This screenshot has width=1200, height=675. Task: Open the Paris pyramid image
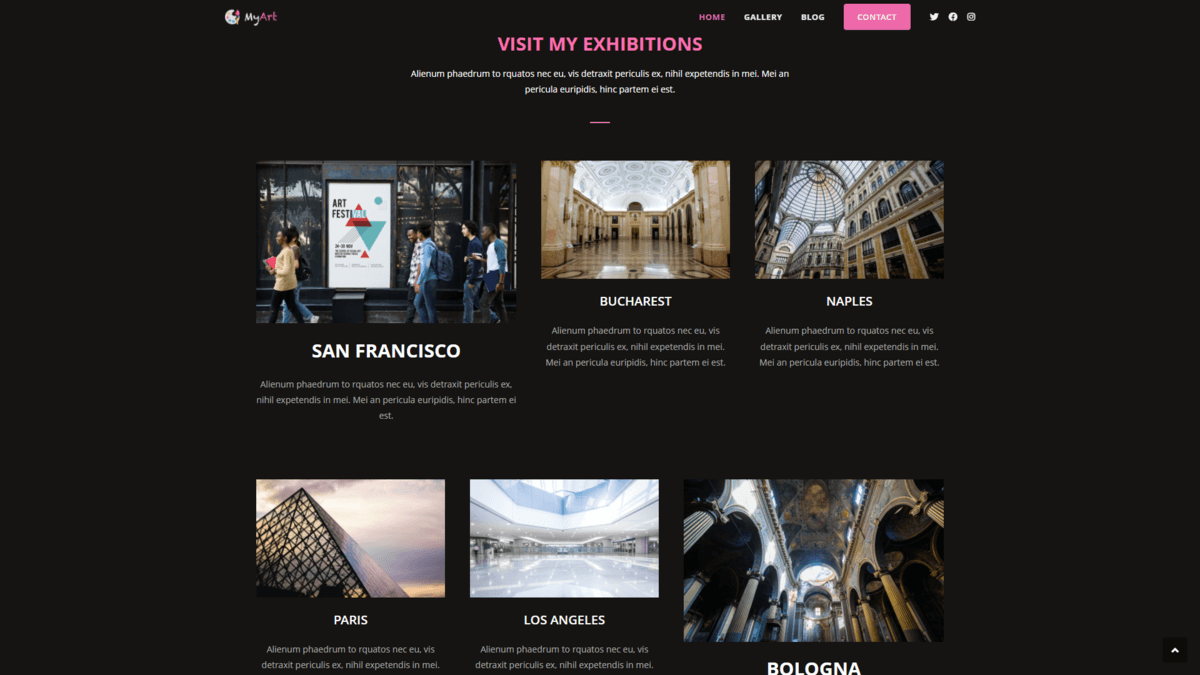[350, 538]
